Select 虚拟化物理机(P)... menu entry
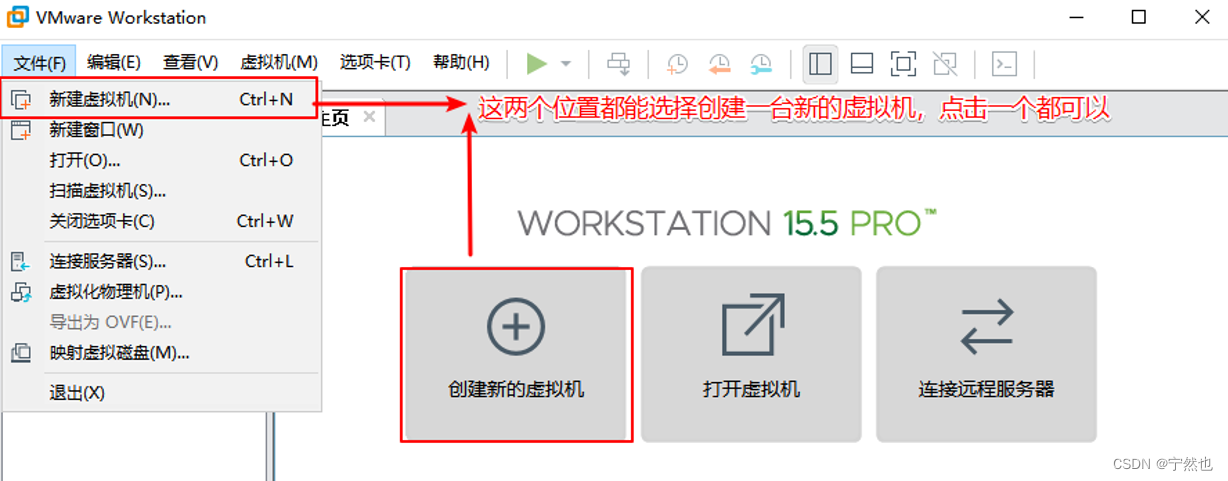The width and height of the screenshot is (1228, 481). [x=160, y=292]
